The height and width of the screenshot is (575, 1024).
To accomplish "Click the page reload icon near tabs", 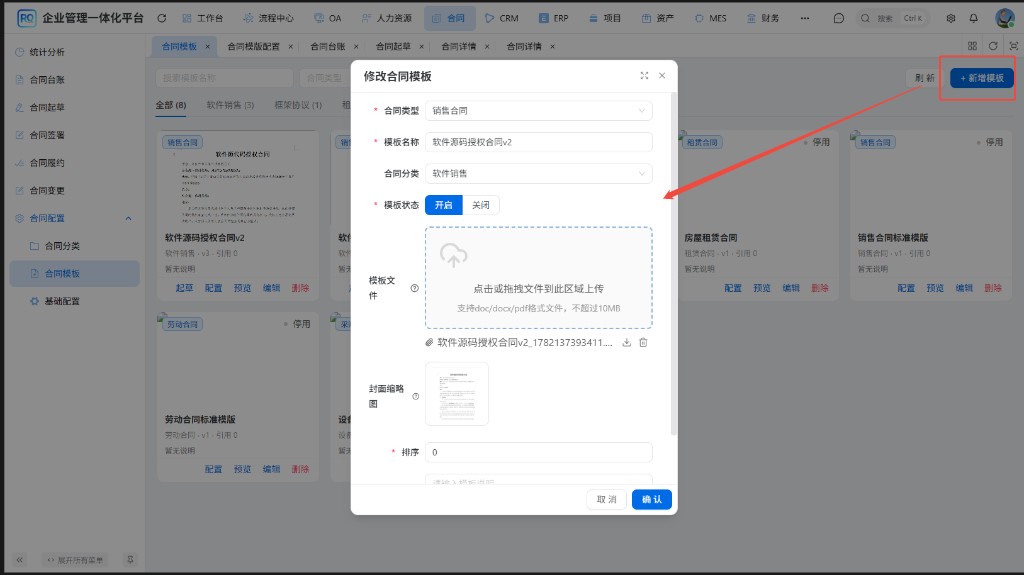I will coord(993,46).
